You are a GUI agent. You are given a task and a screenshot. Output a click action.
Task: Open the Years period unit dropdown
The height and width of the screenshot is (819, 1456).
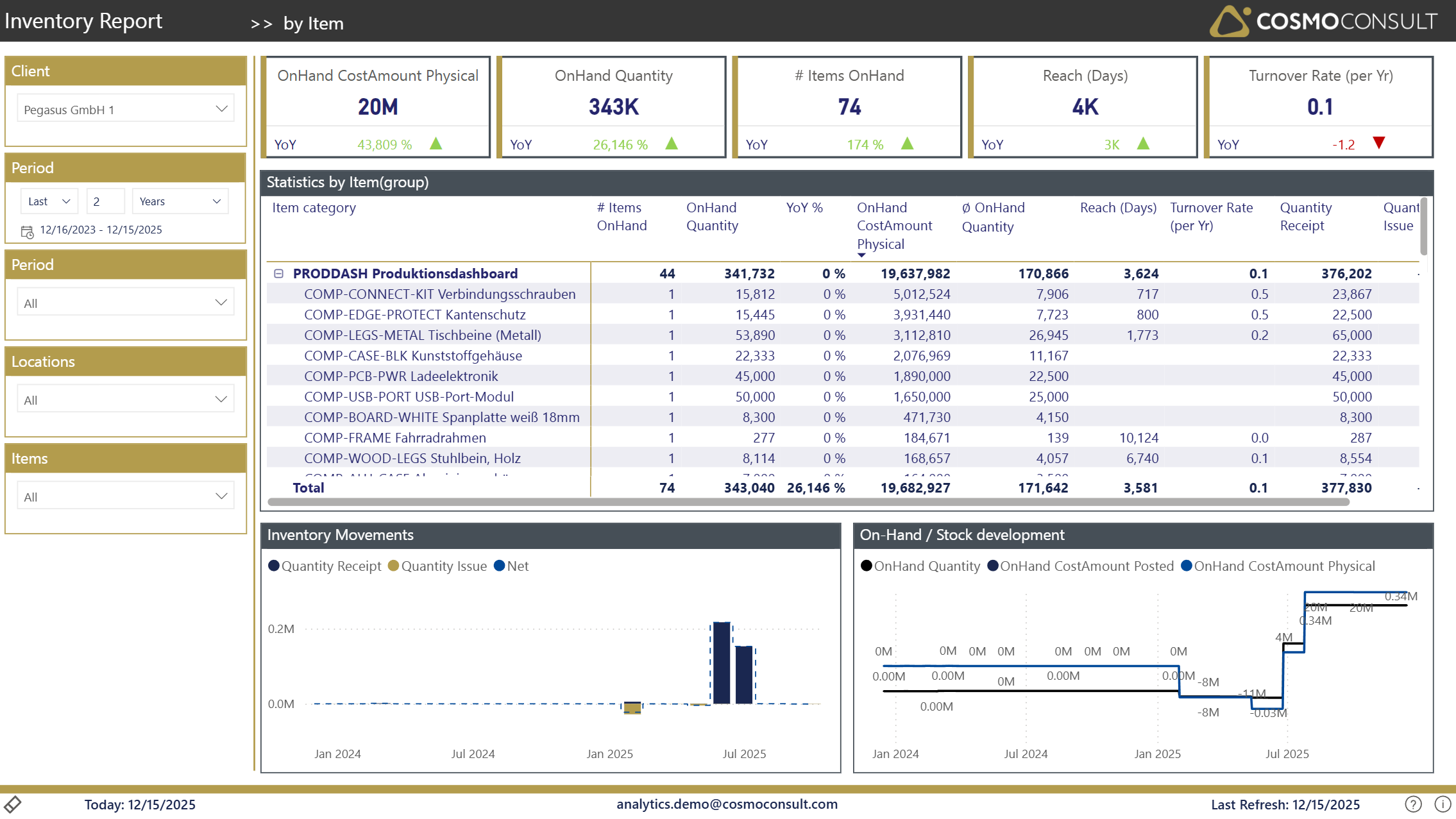click(x=180, y=201)
